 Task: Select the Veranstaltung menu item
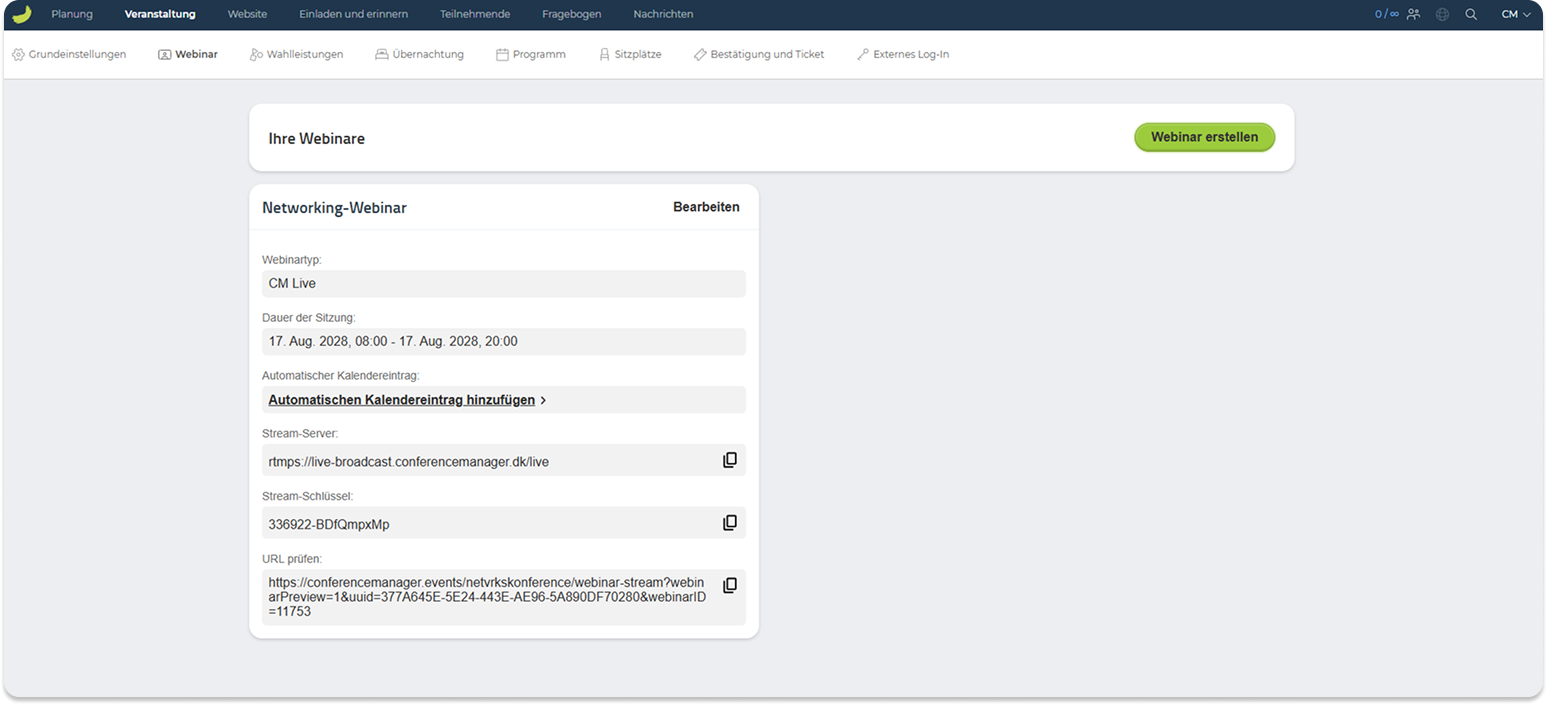pos(160,14)
